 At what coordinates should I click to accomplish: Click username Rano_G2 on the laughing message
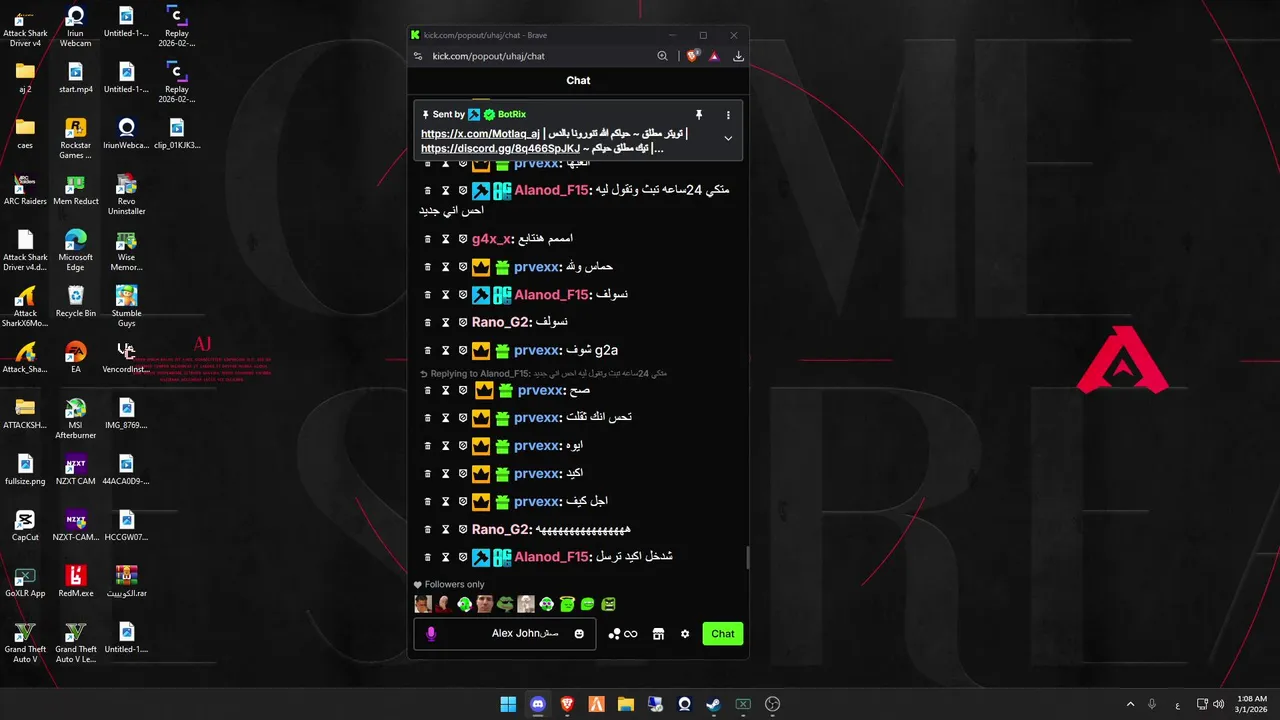[502, 530]
